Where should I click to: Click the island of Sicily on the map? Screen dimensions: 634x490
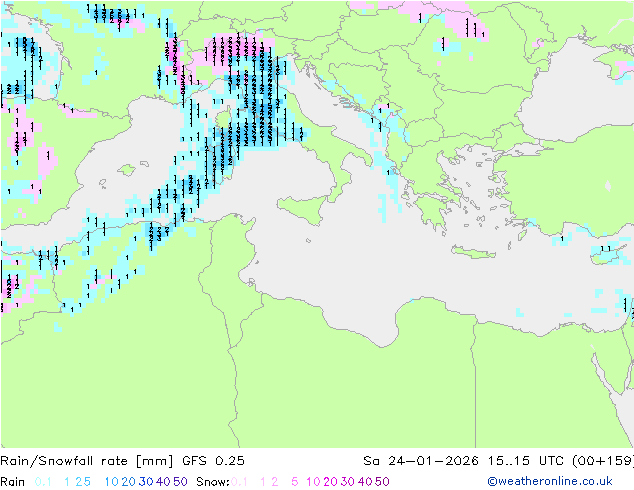point(304,209)
